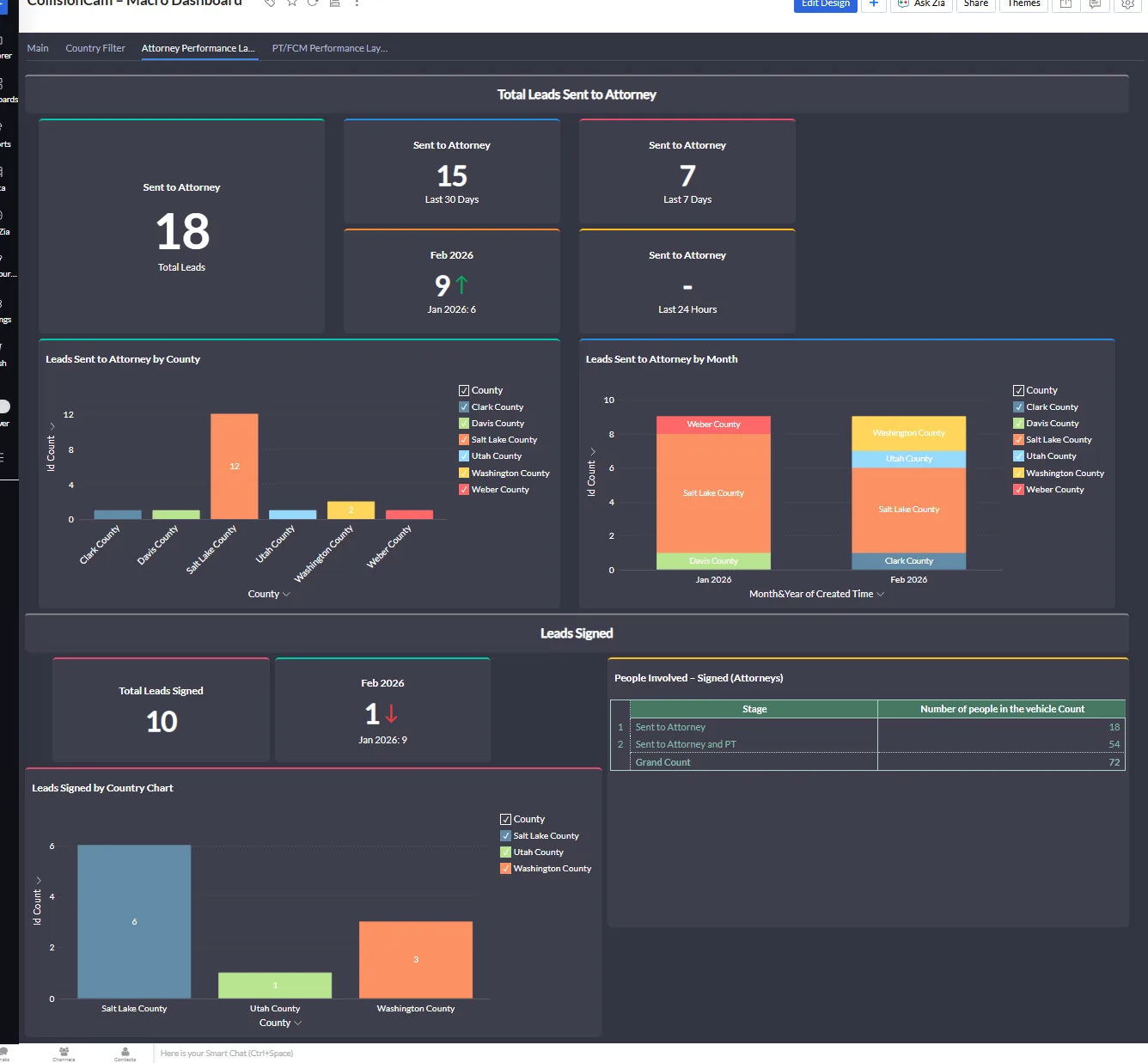The image size is (1148, 1063).
Task: Open the comments icon in the top bar
Action: coord(1095,4)
